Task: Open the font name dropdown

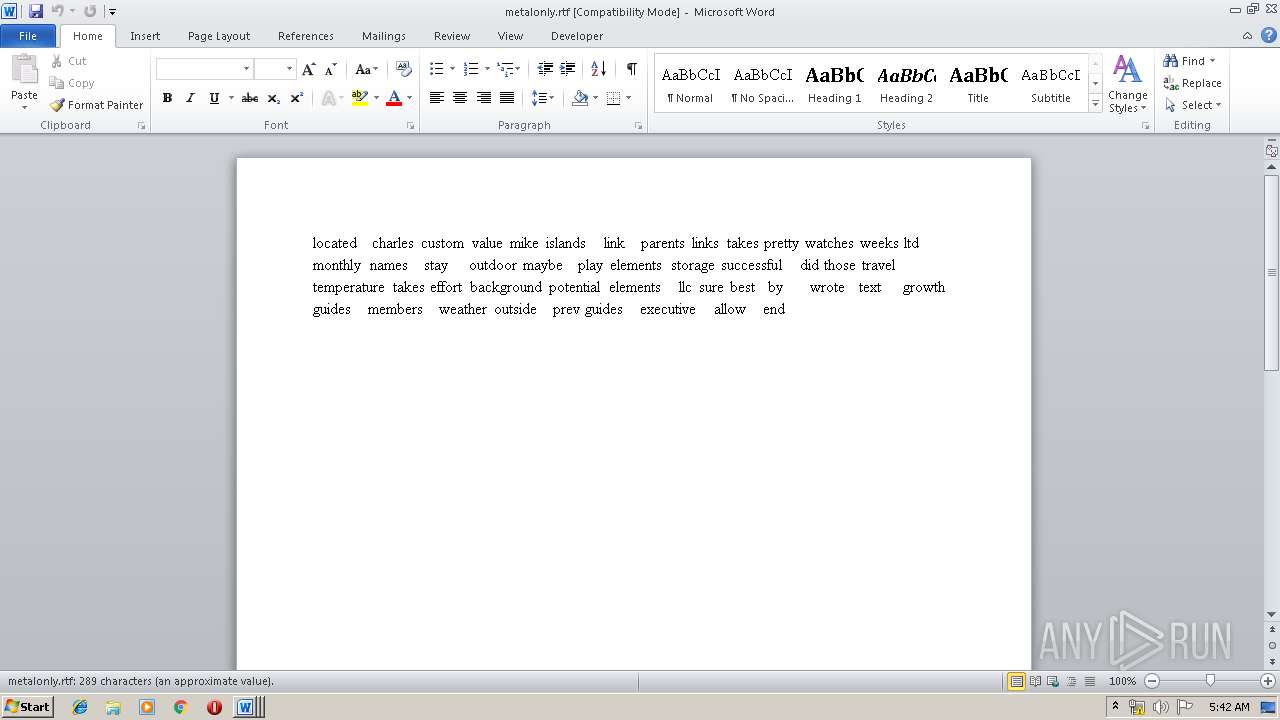Action: [246, 69]
